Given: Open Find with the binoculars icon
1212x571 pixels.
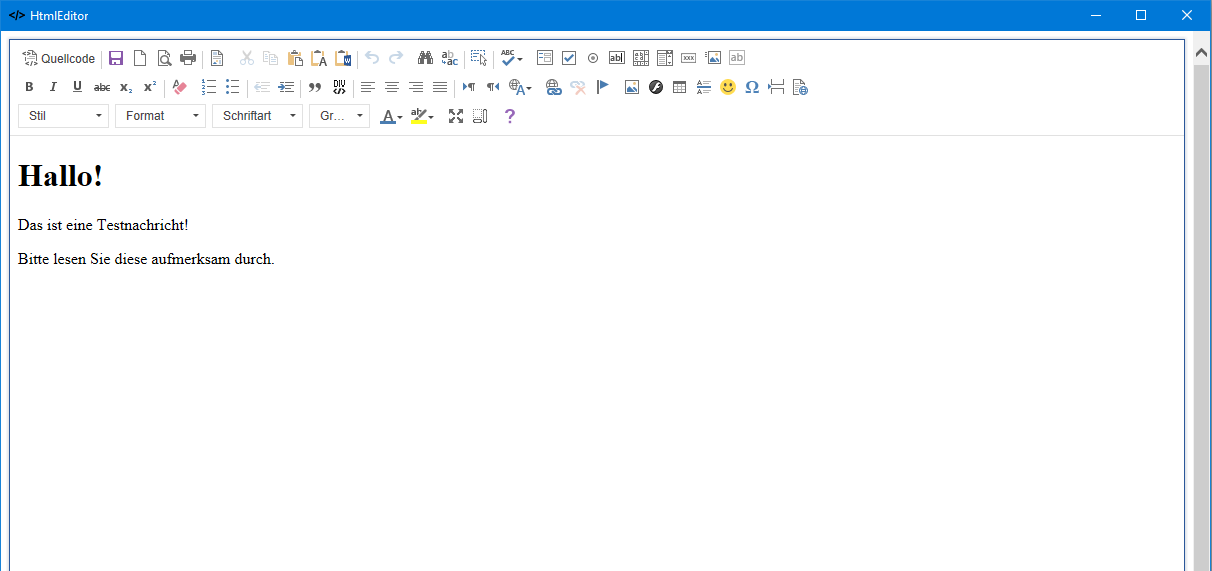Looking at the screenshot, I should tap(425, 58).
